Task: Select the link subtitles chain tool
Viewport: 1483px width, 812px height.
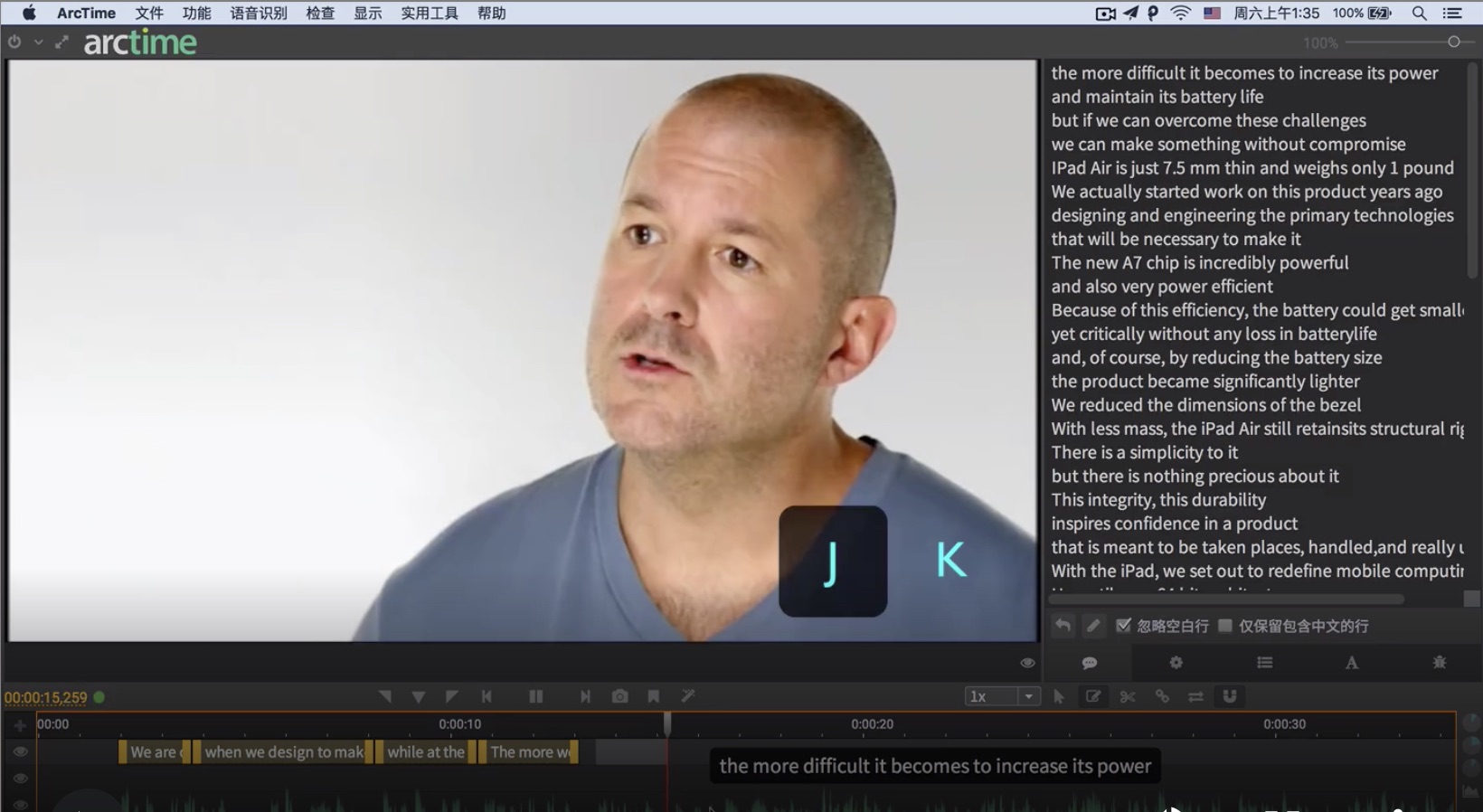Action: pos(1162,696)
